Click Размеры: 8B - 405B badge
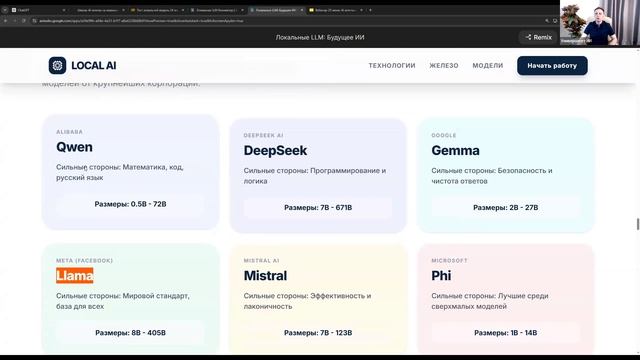This screenshot has width=640, height=360. (130, 333)
